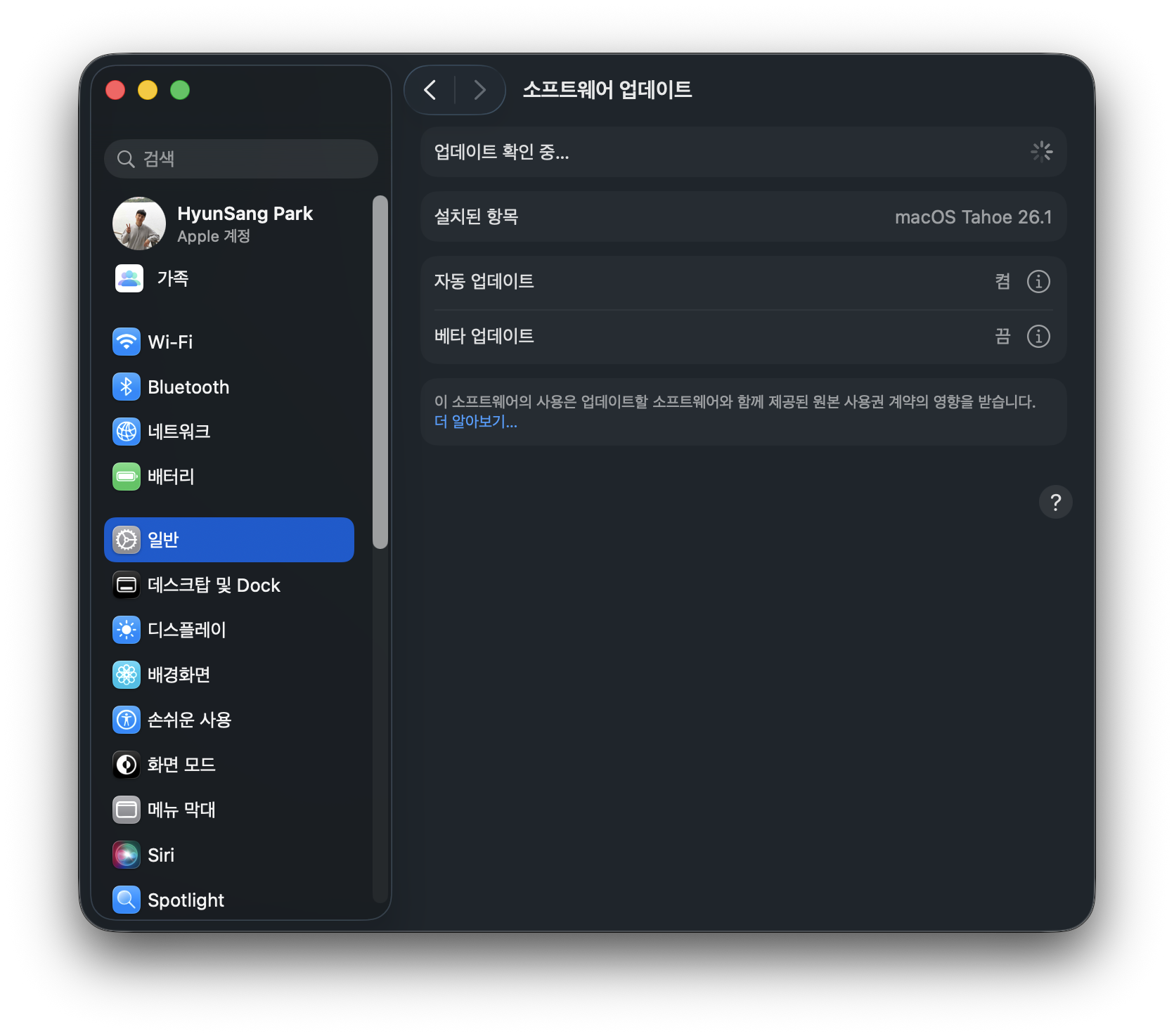Switch to 데스크탑 및 Dock settings
This screenshot has height=1036, width=1174.
tap(214, 585)
